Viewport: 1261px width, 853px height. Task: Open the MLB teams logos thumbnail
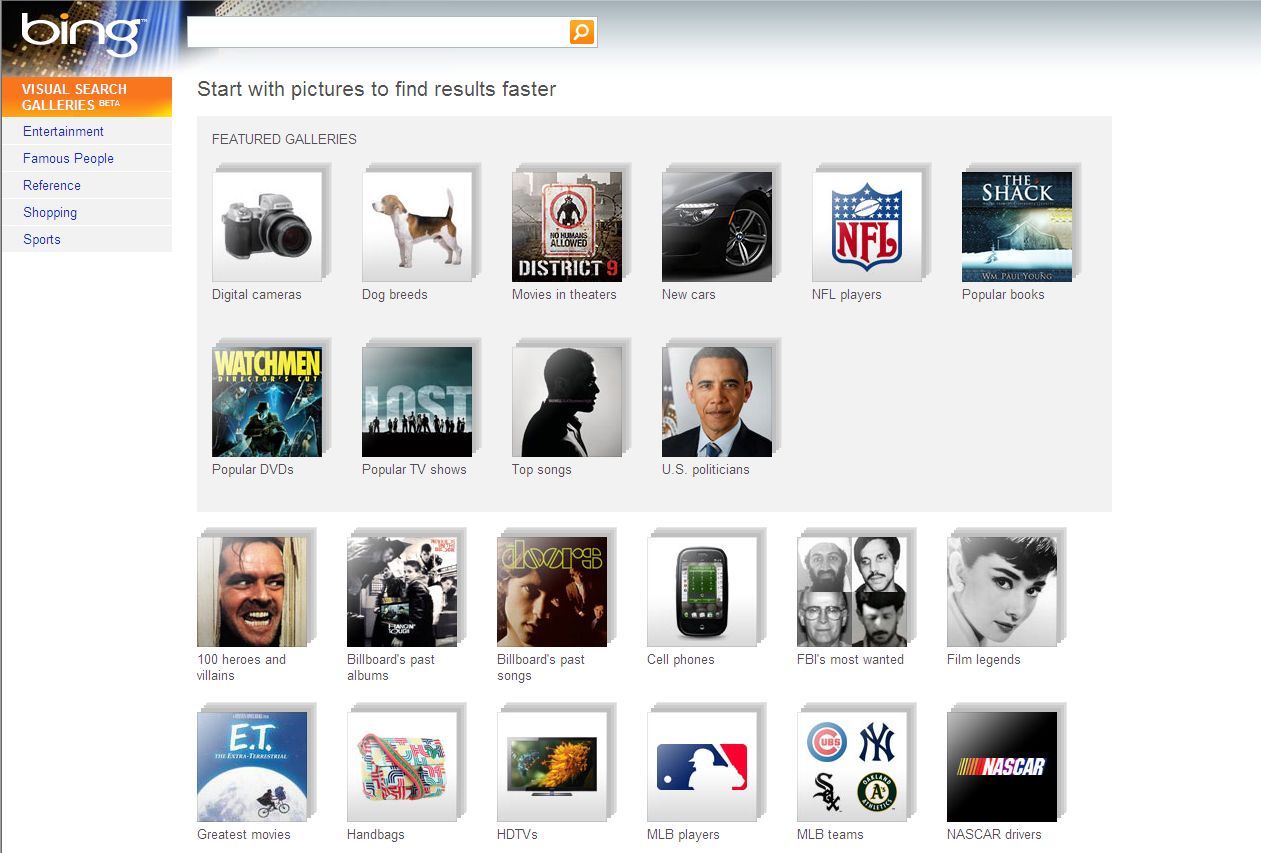(x=852, y=767)
